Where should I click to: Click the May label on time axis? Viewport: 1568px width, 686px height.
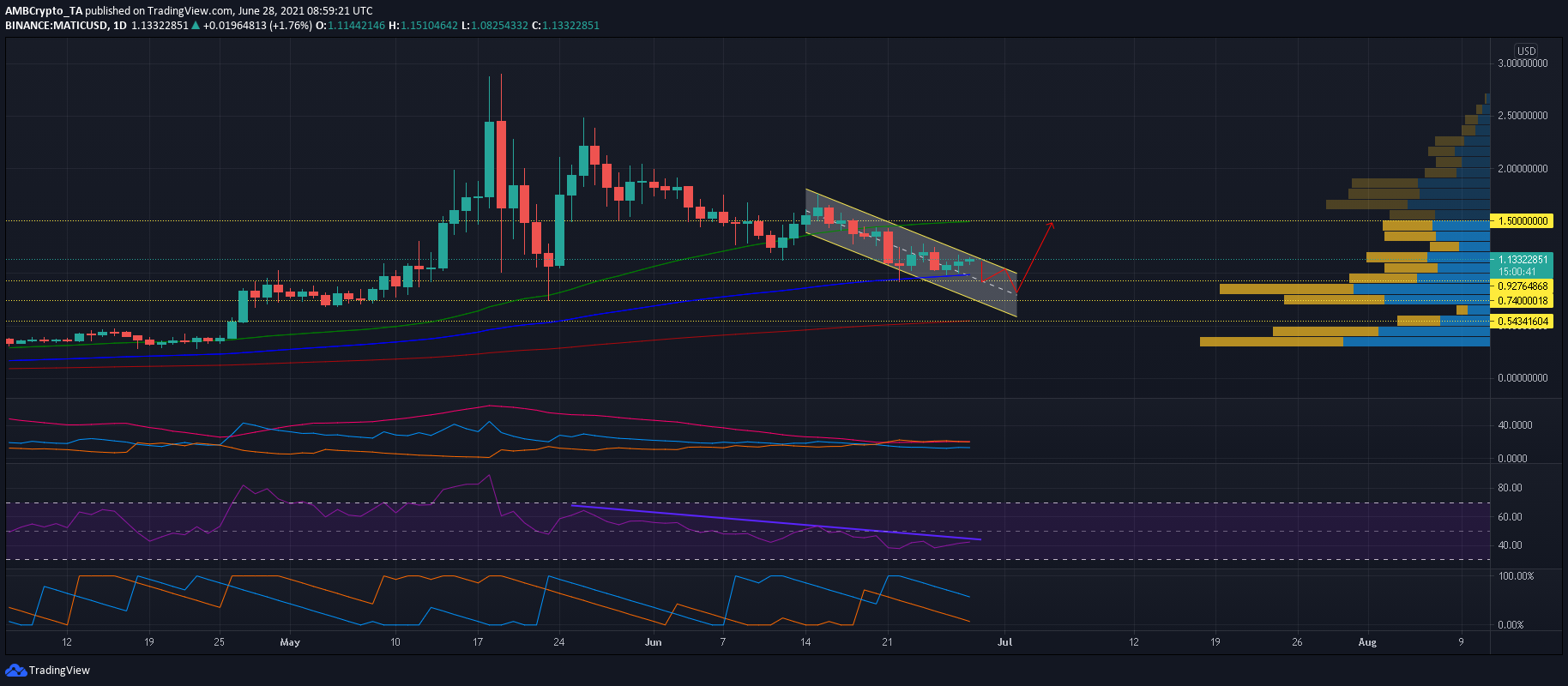[x=290, y=642]
